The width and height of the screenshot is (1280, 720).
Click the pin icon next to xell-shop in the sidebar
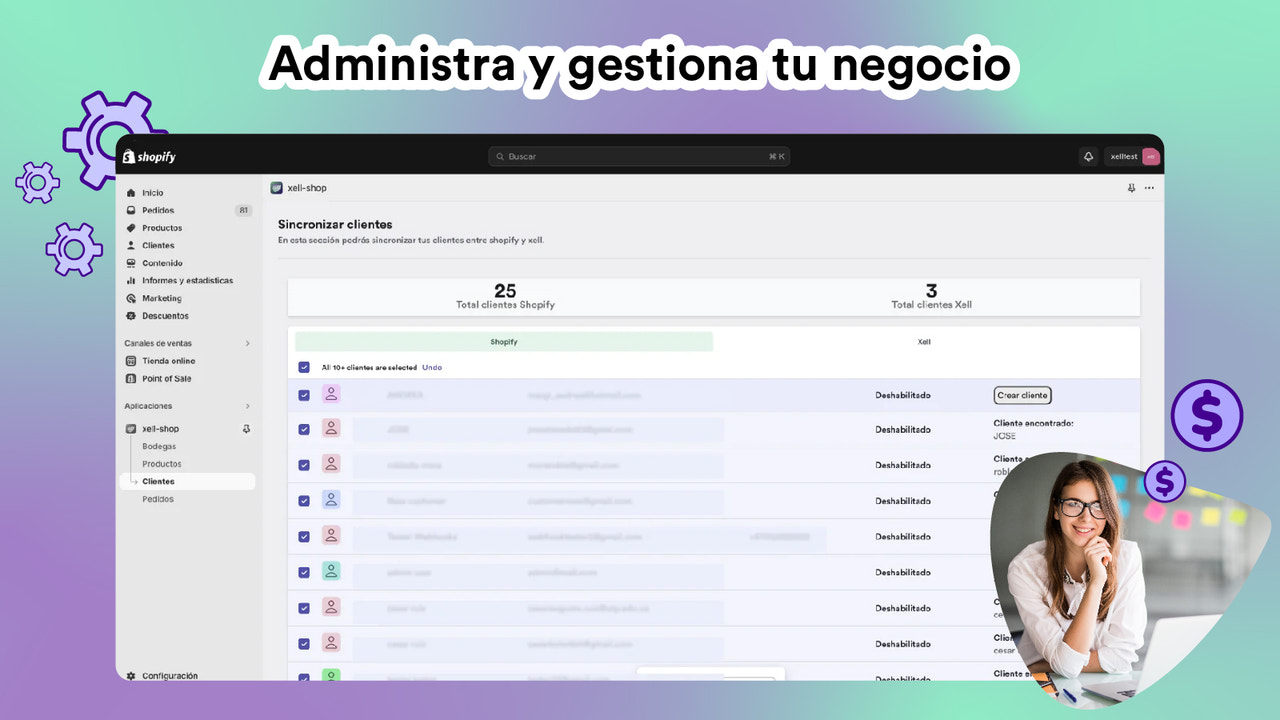(246, 429)
